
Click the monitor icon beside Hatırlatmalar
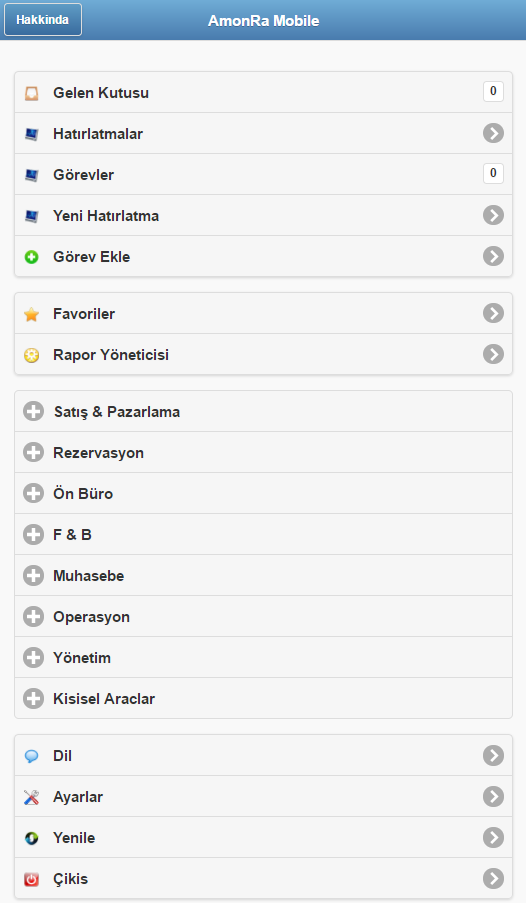tap(32, 134)
